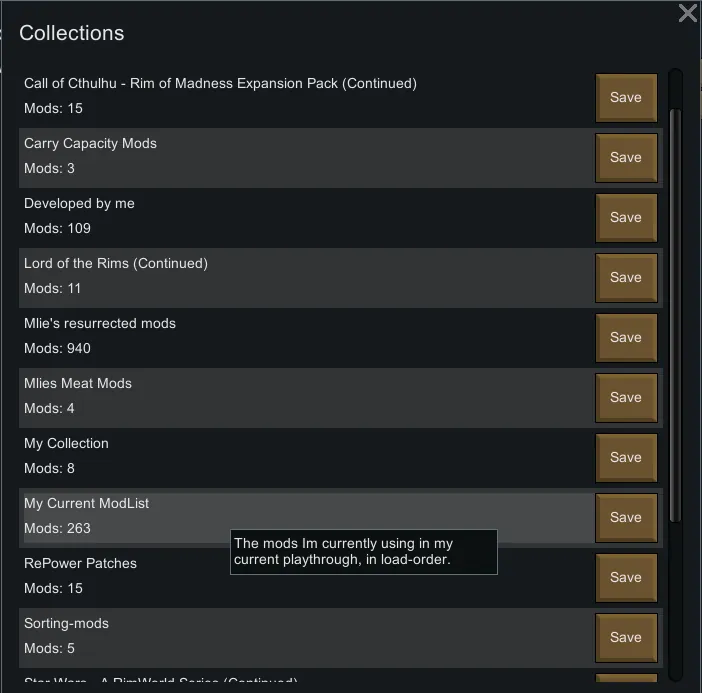Image resolution: width=702 pixels, height=693 pixels.
Task: Save My Current ModList collection
Action: tap(626, 517)
